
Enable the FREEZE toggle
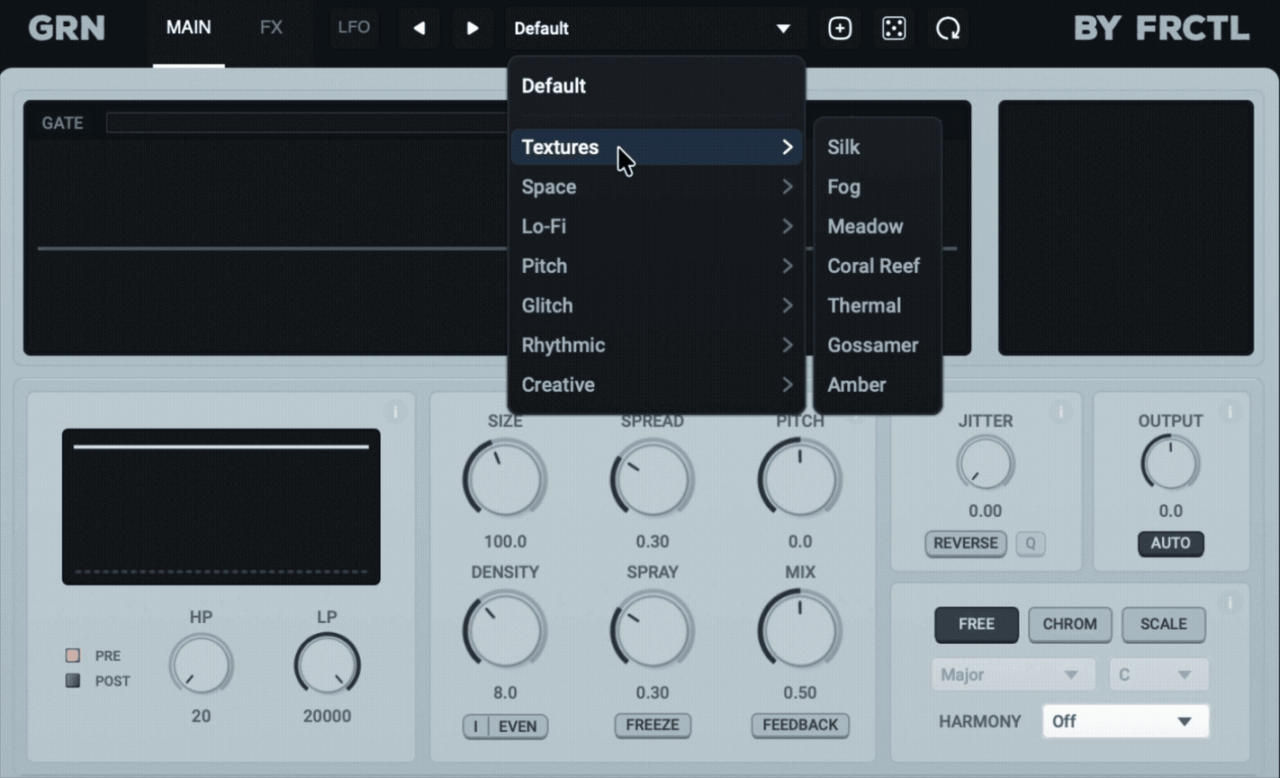[652, 725]
